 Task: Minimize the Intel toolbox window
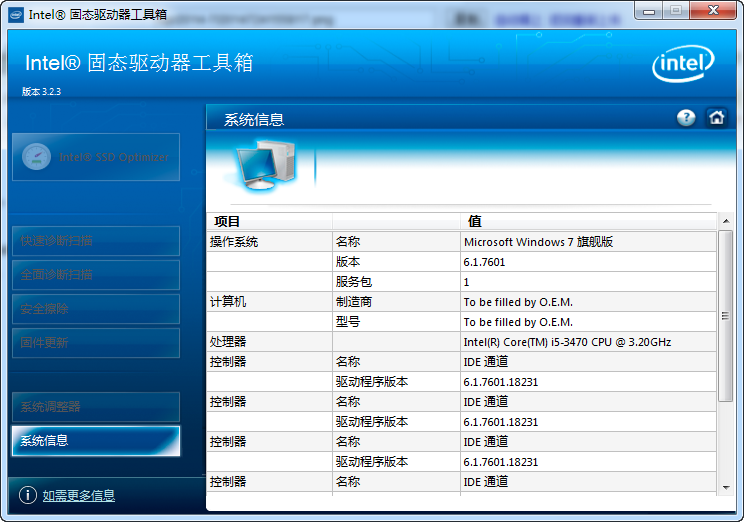pos(649,11)
